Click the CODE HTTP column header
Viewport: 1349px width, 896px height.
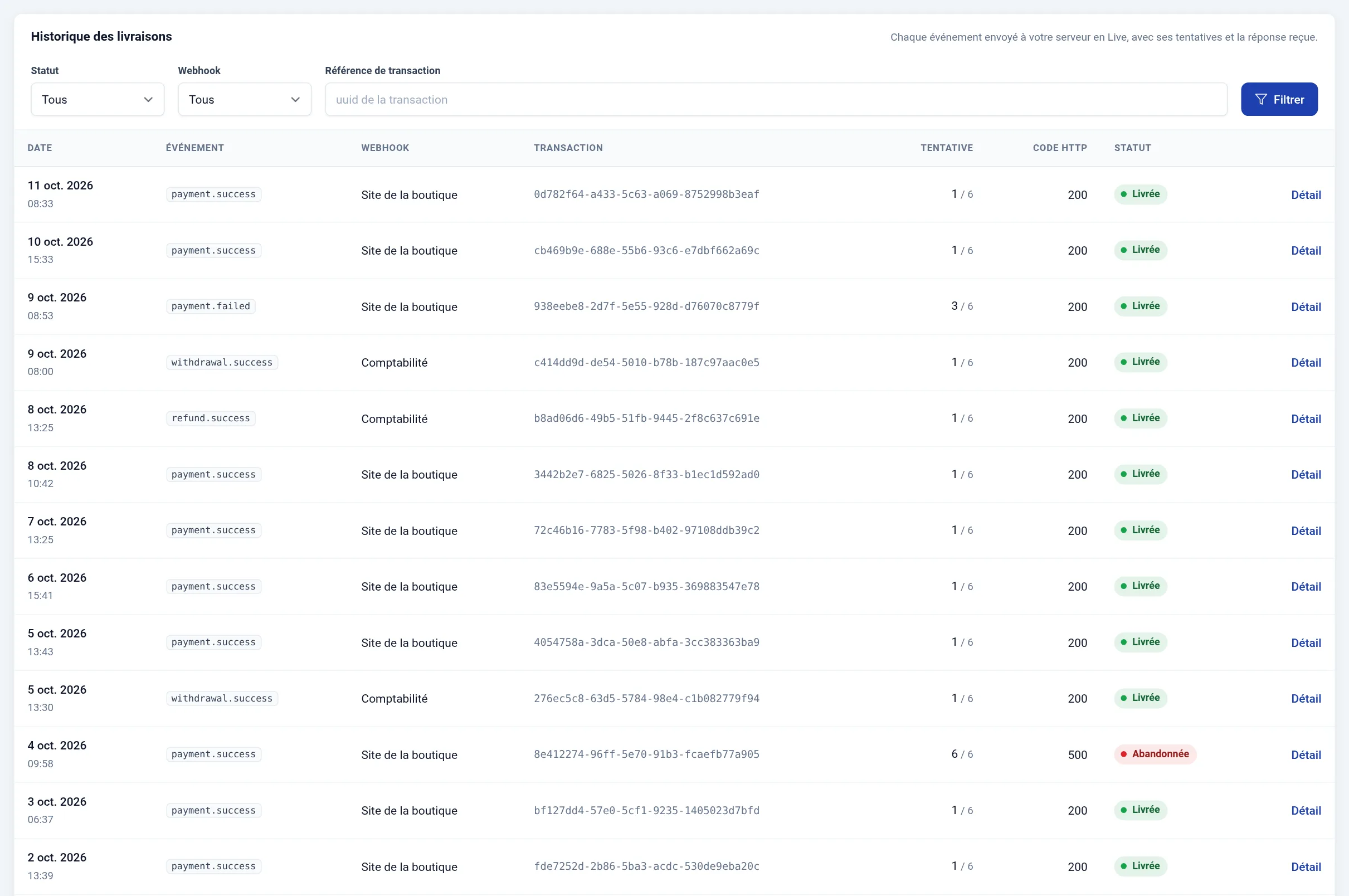point(1060,148)
